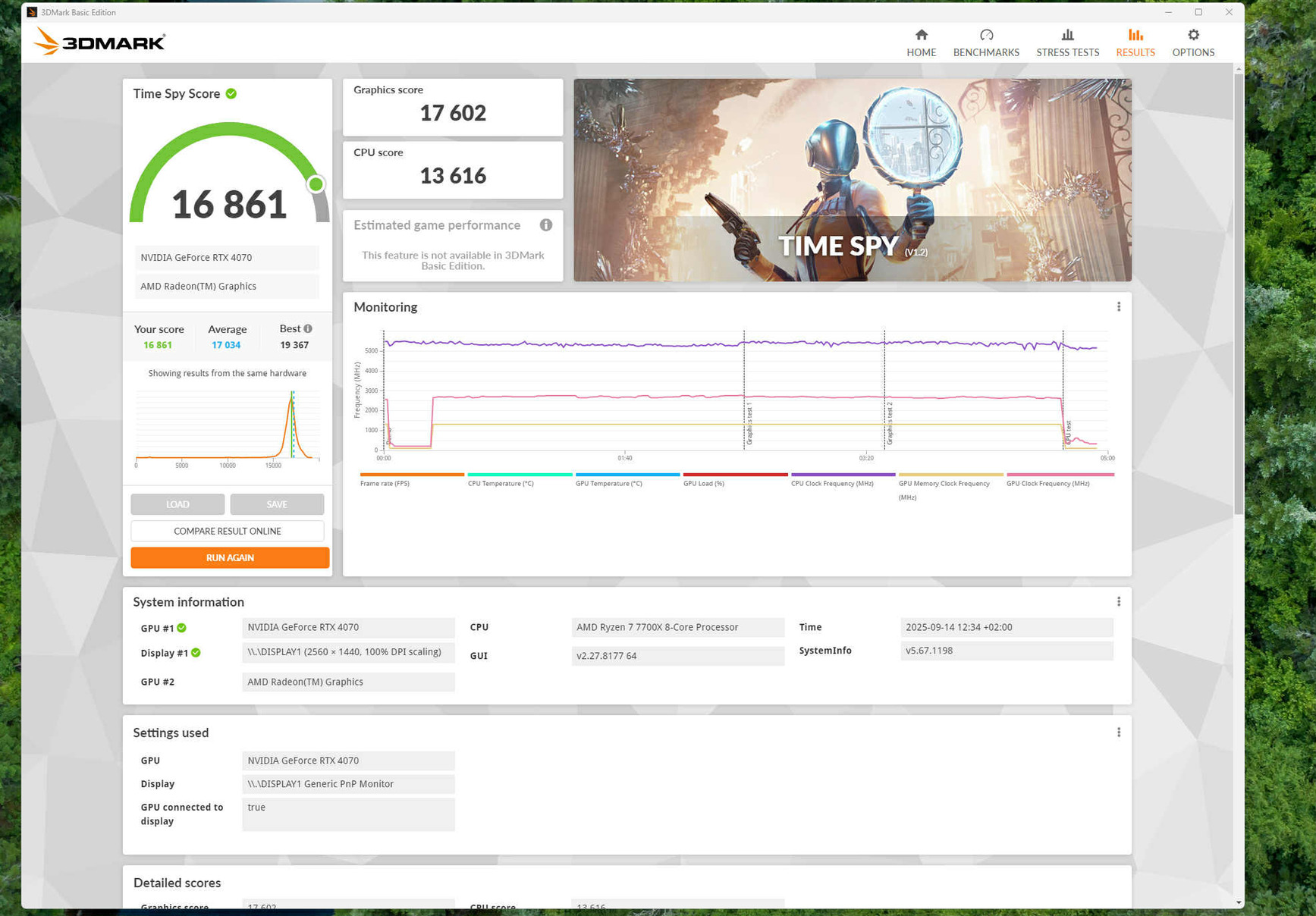Click the Best score 19 367
Screen dimensions: 1316x916
pos(294,345)
